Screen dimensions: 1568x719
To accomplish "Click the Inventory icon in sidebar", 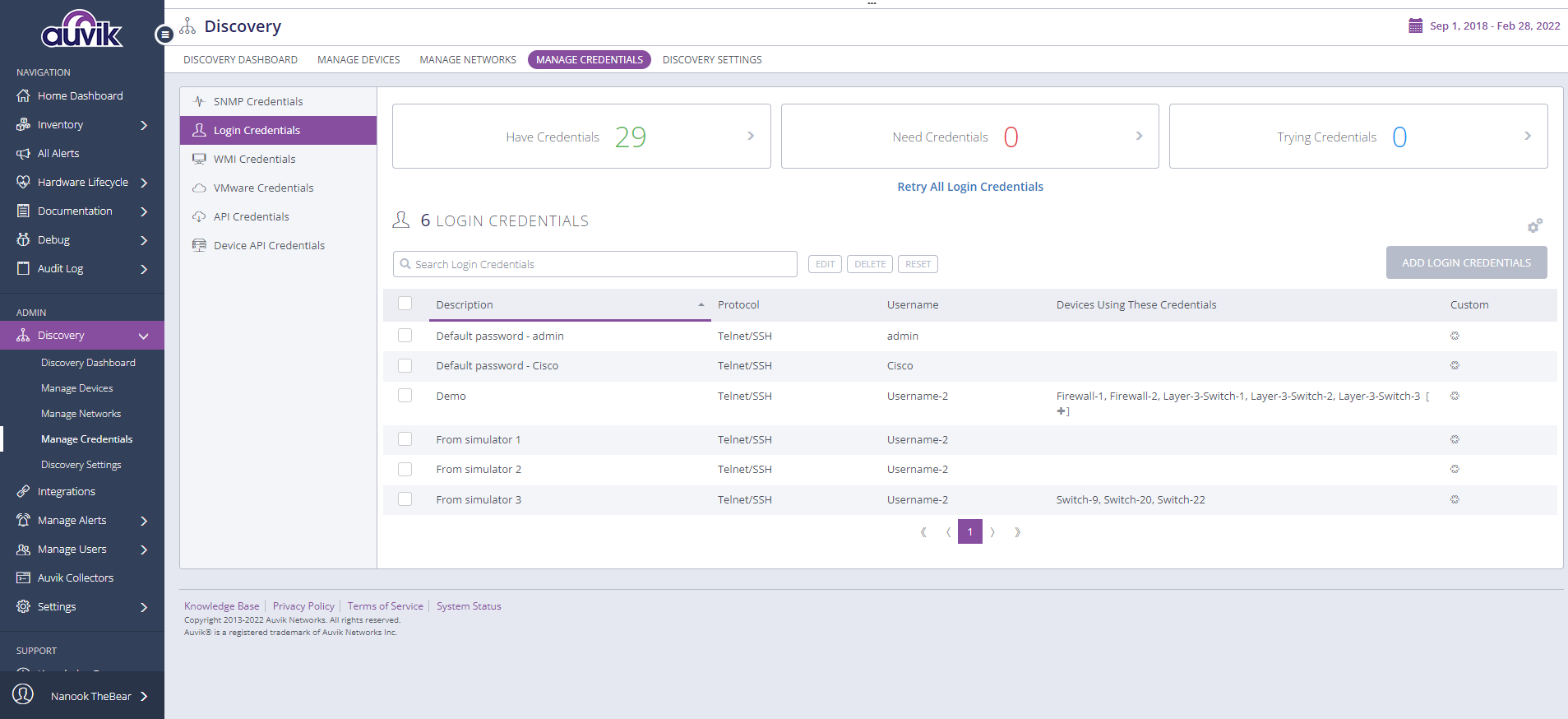I will click(23, 124).
